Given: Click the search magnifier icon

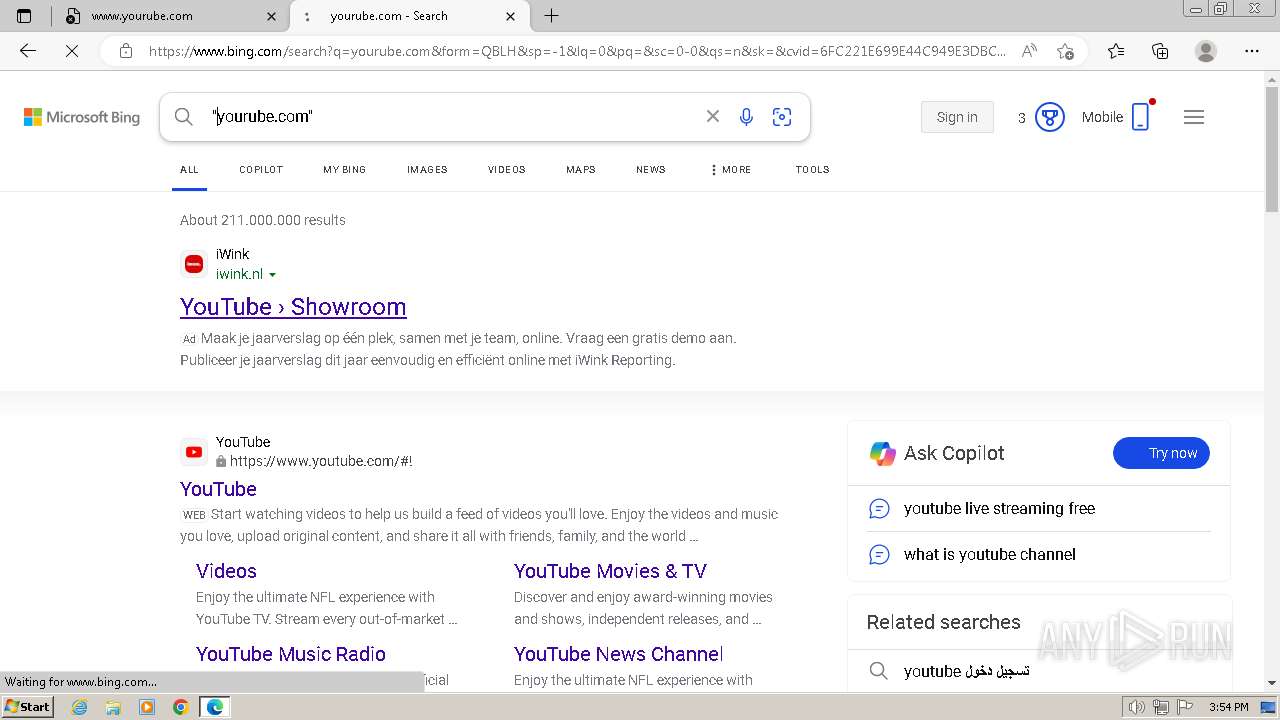Looking at the screenshot, I should 183,117.
